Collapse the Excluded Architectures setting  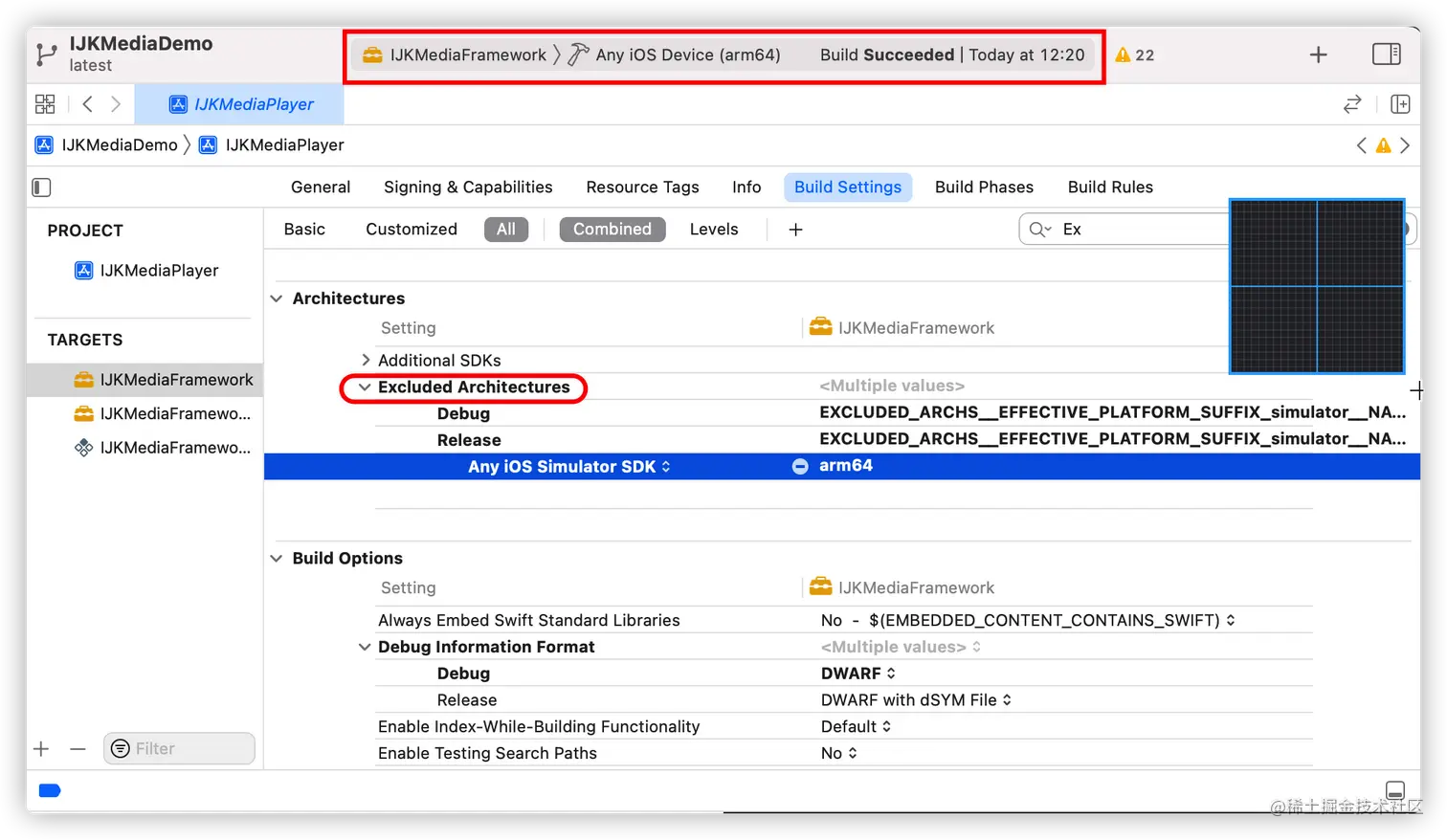[365, 387]
